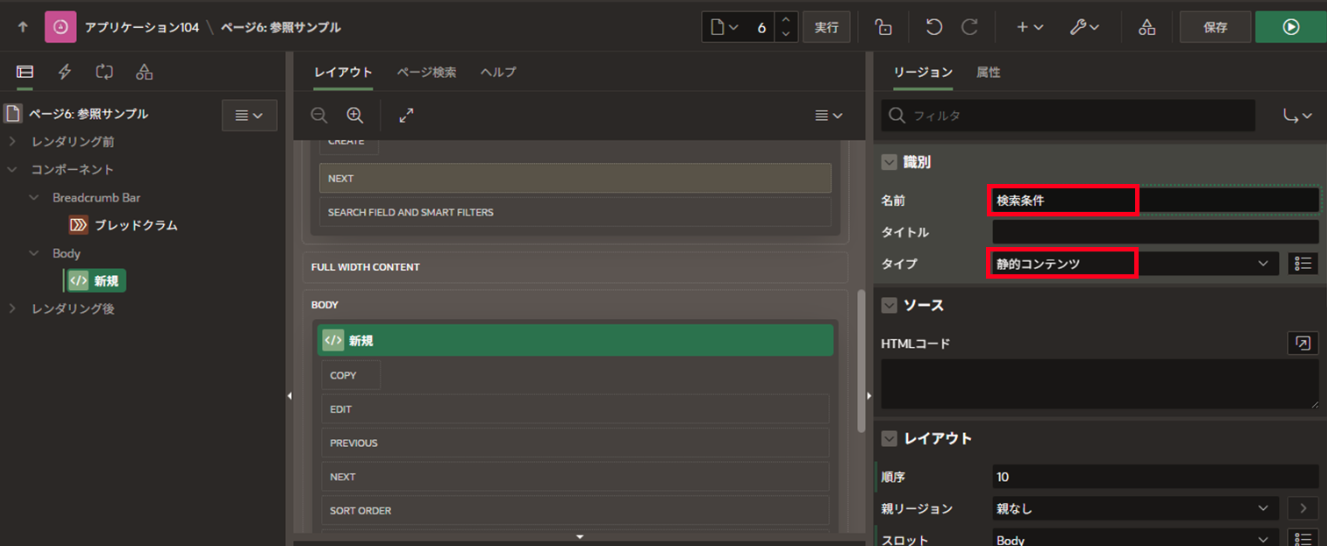Open the Processing tab icon in left pane

pos(104,72)
